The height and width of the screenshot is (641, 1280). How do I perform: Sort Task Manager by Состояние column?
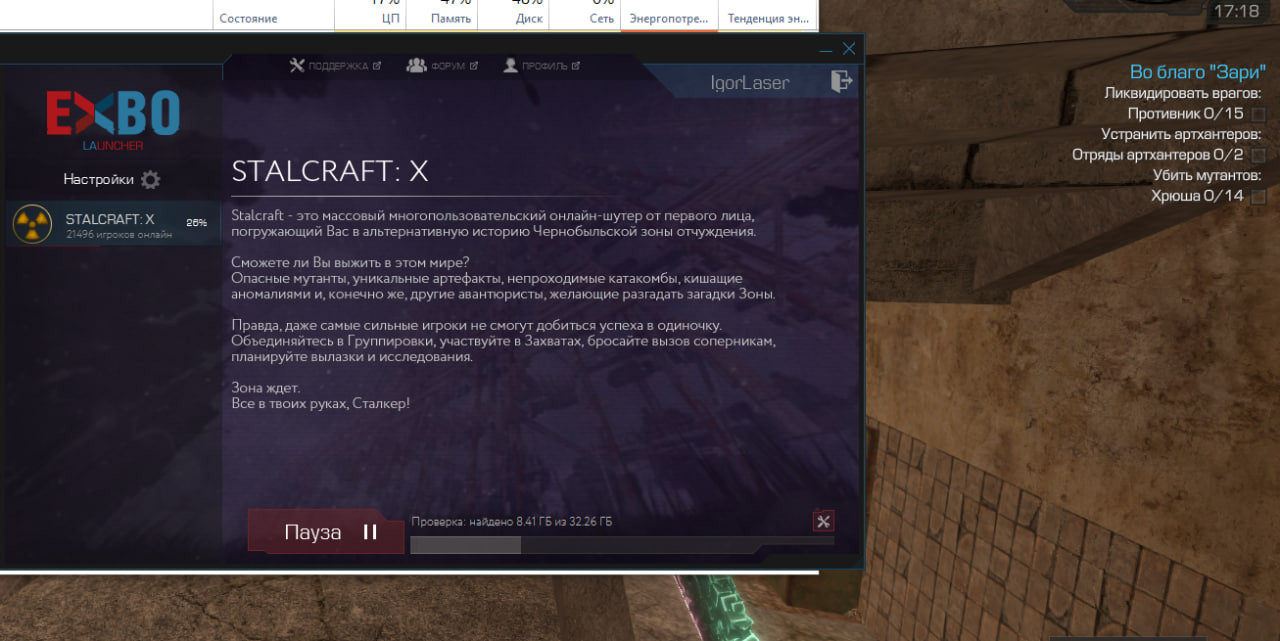point(248,18)
